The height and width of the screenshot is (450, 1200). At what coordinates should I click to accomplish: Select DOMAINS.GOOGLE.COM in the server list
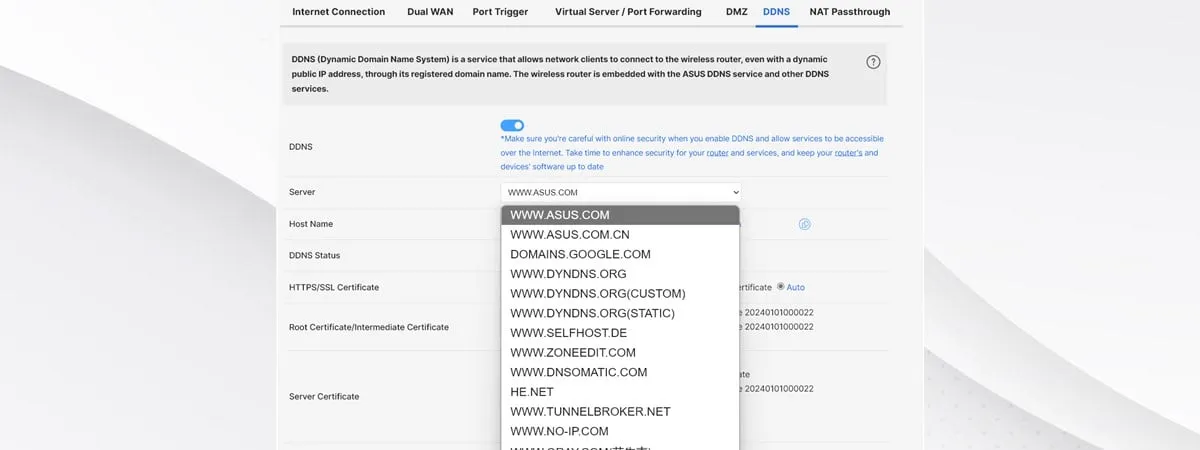pos(580,254)
